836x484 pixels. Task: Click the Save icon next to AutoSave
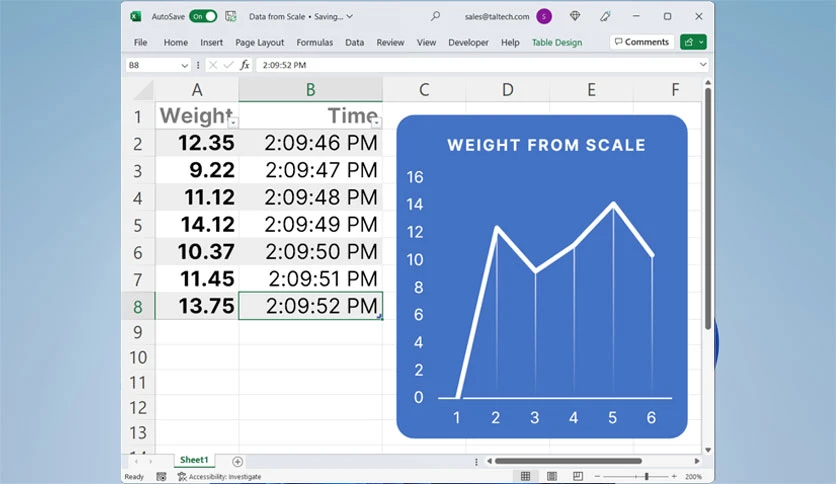tap(231, 17)
